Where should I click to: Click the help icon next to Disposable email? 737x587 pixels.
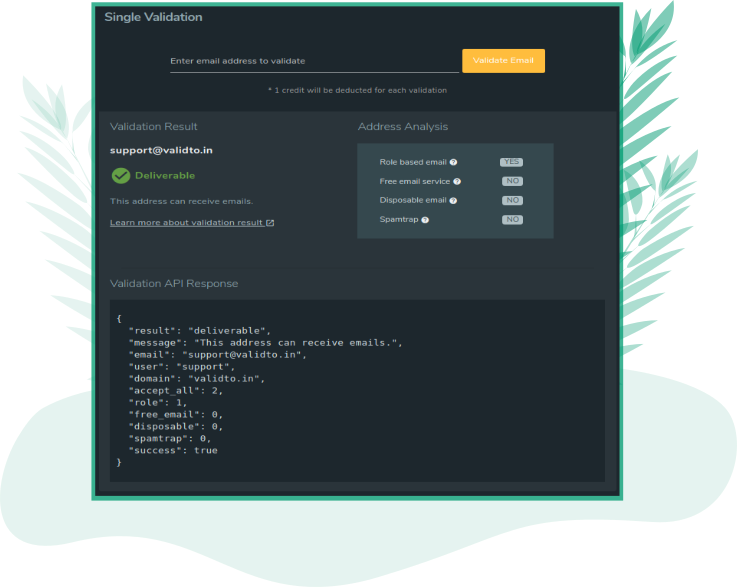point(453,201)
